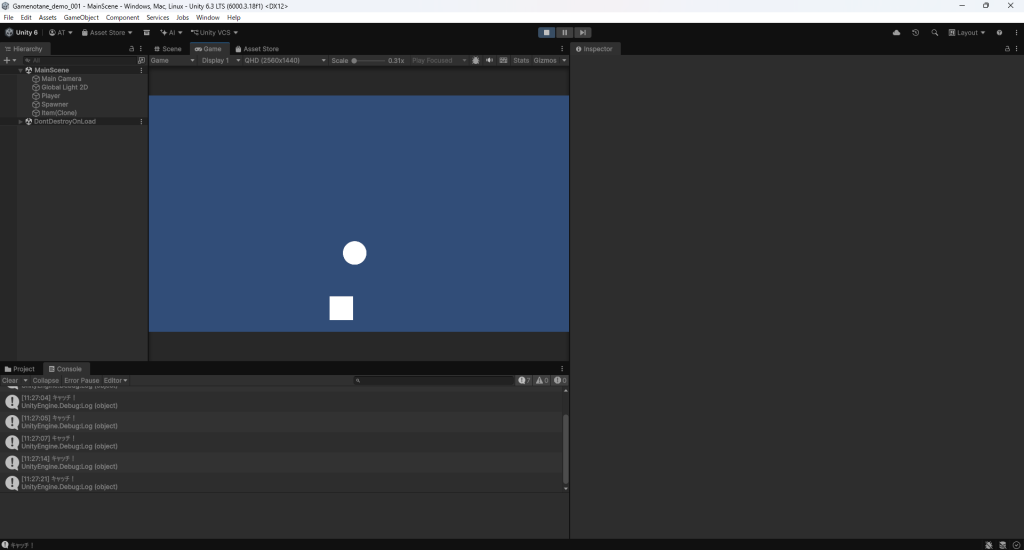Viewport: 1024px width, 550px height.
Task: Open the Play Focused dropdown
Action: click(x=439, y=60)
